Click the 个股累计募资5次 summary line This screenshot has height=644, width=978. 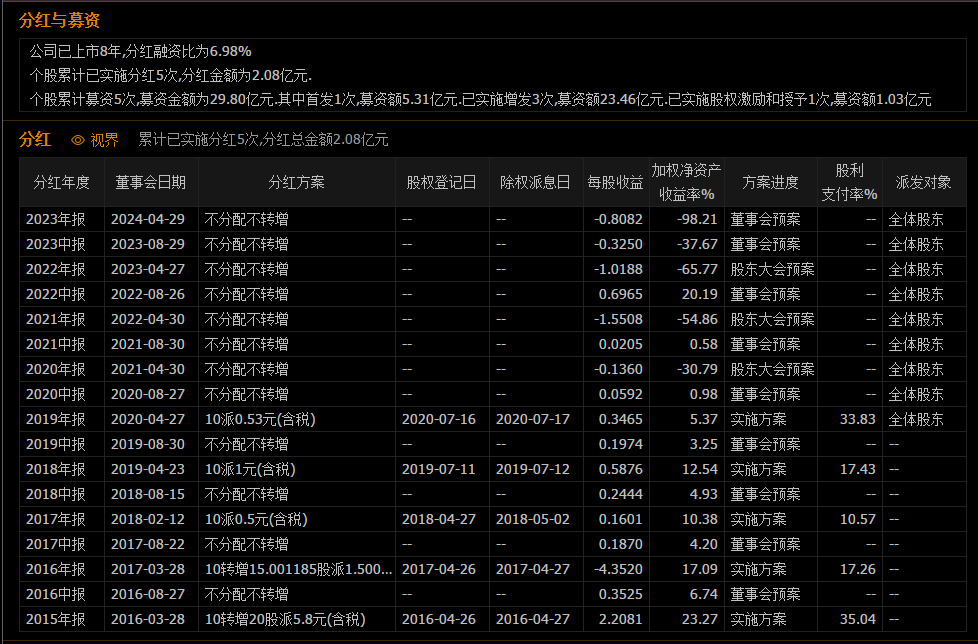[x=480, y=99]
